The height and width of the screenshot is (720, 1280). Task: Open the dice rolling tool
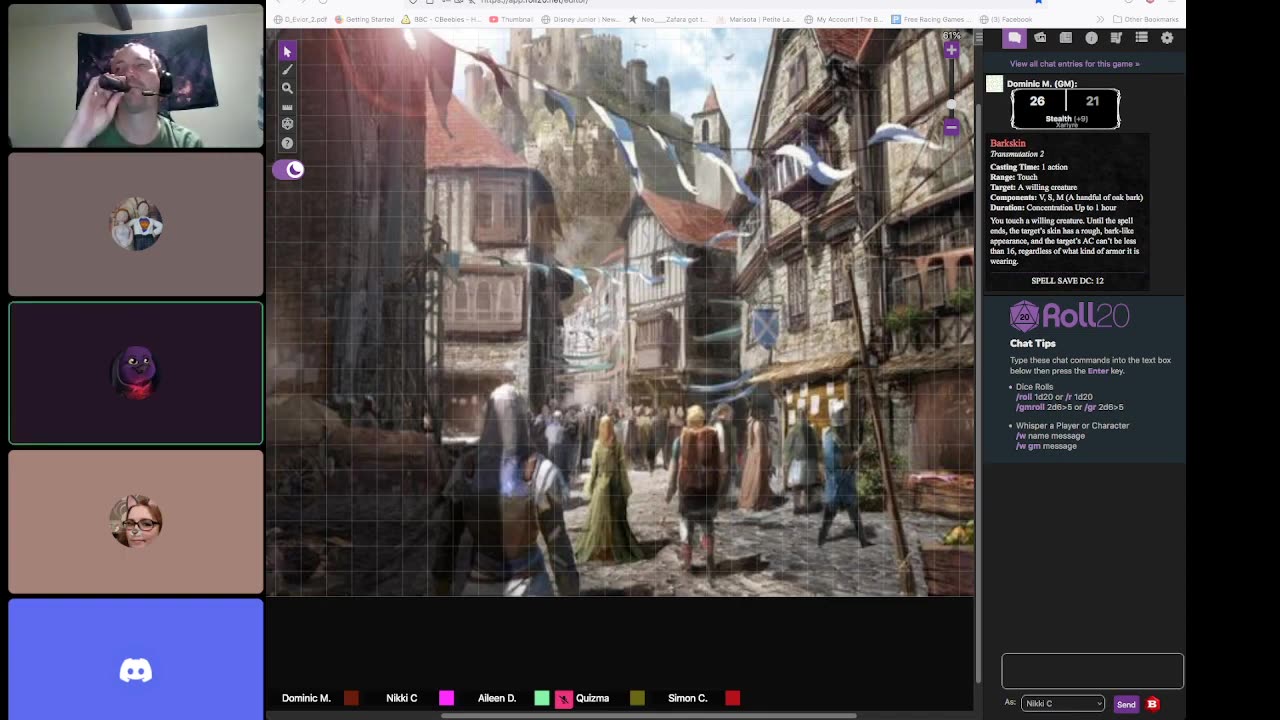[x=287, y=124]
